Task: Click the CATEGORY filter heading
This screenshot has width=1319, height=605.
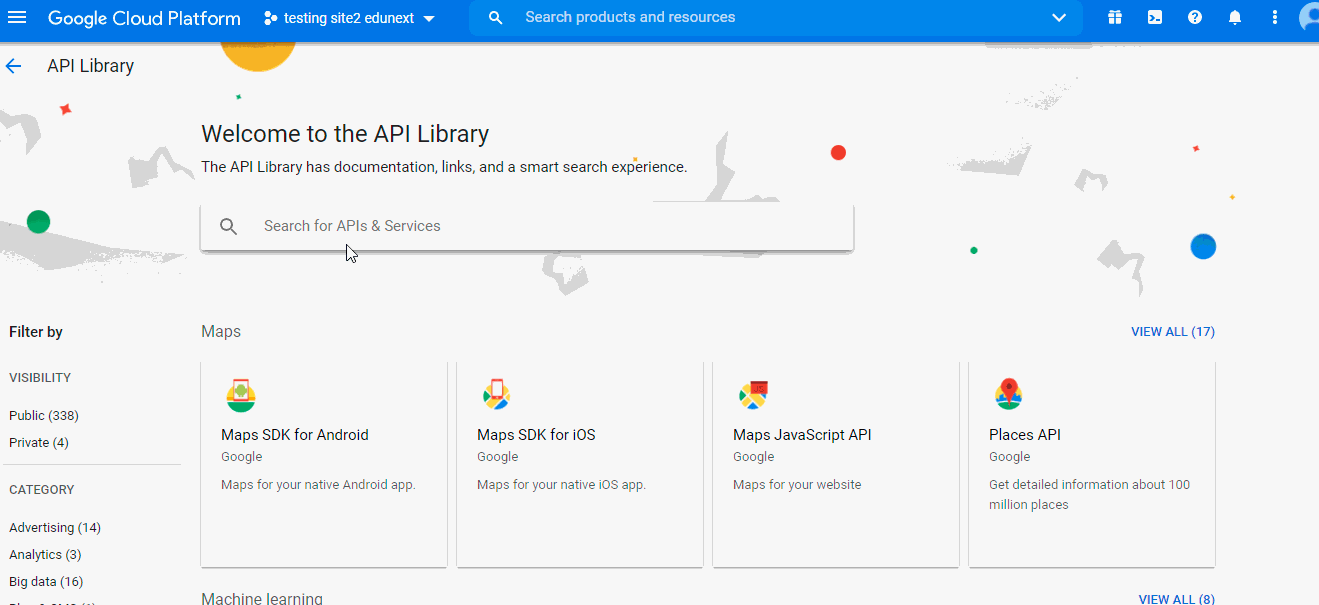Action: 42,490
